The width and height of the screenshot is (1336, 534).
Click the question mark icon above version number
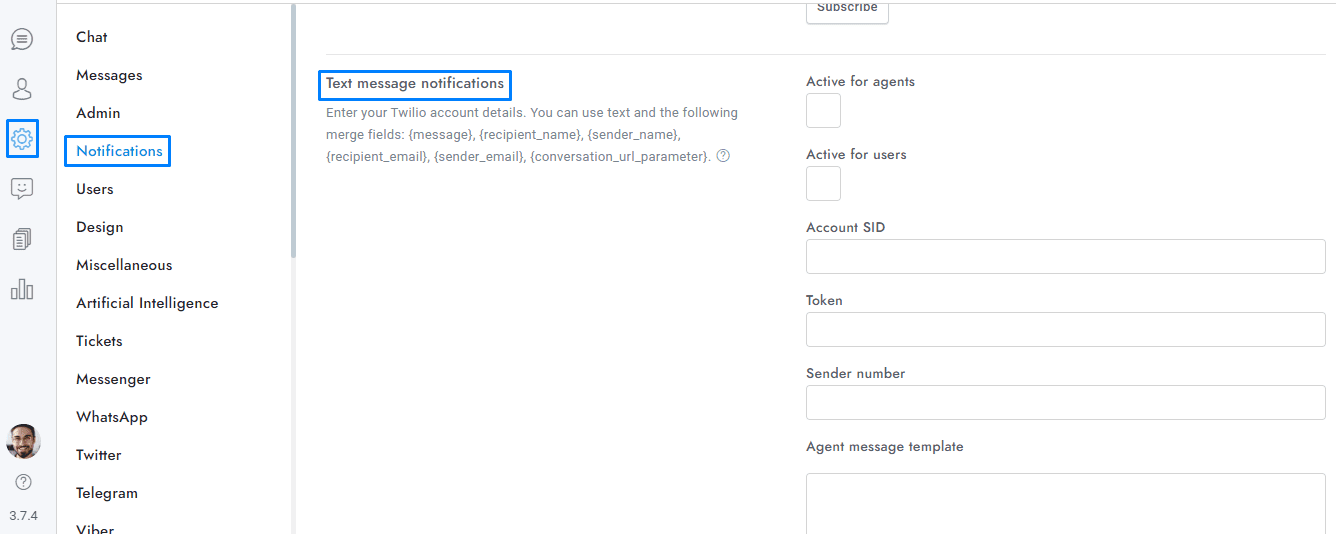click(23, 482)
